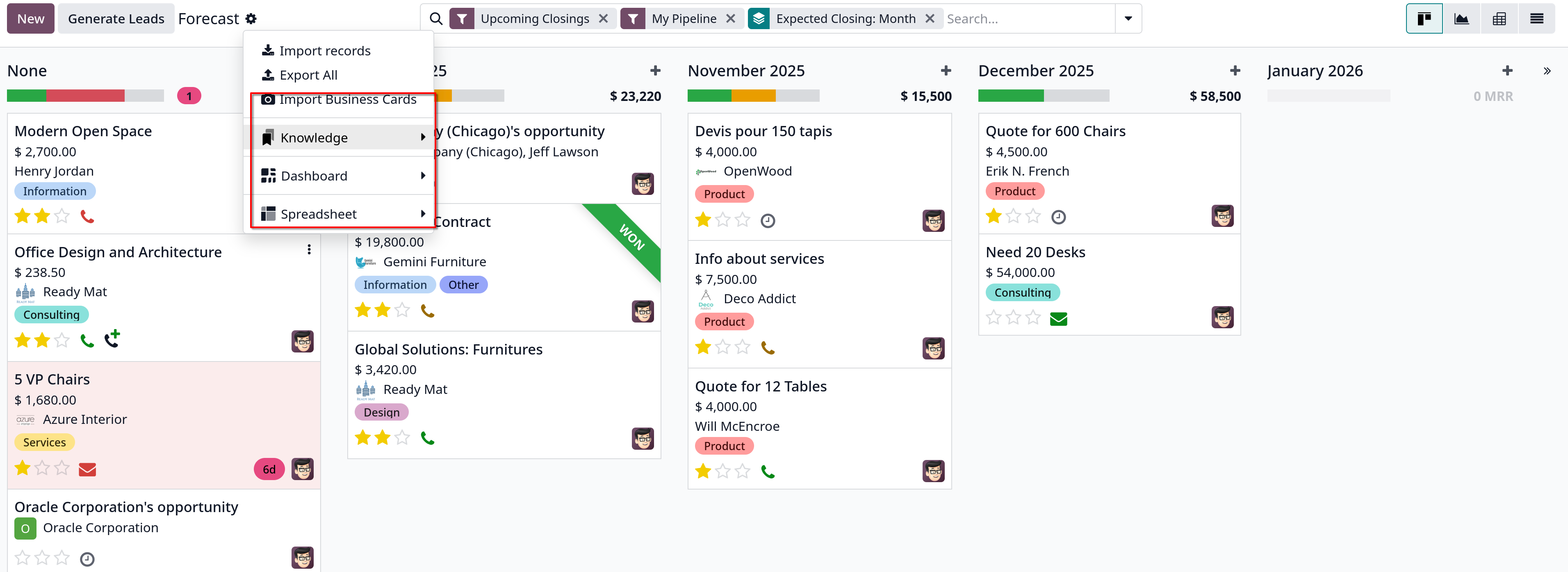Switch to List view
This screenshot has height=572, width=1568.
coord(1536,19)
